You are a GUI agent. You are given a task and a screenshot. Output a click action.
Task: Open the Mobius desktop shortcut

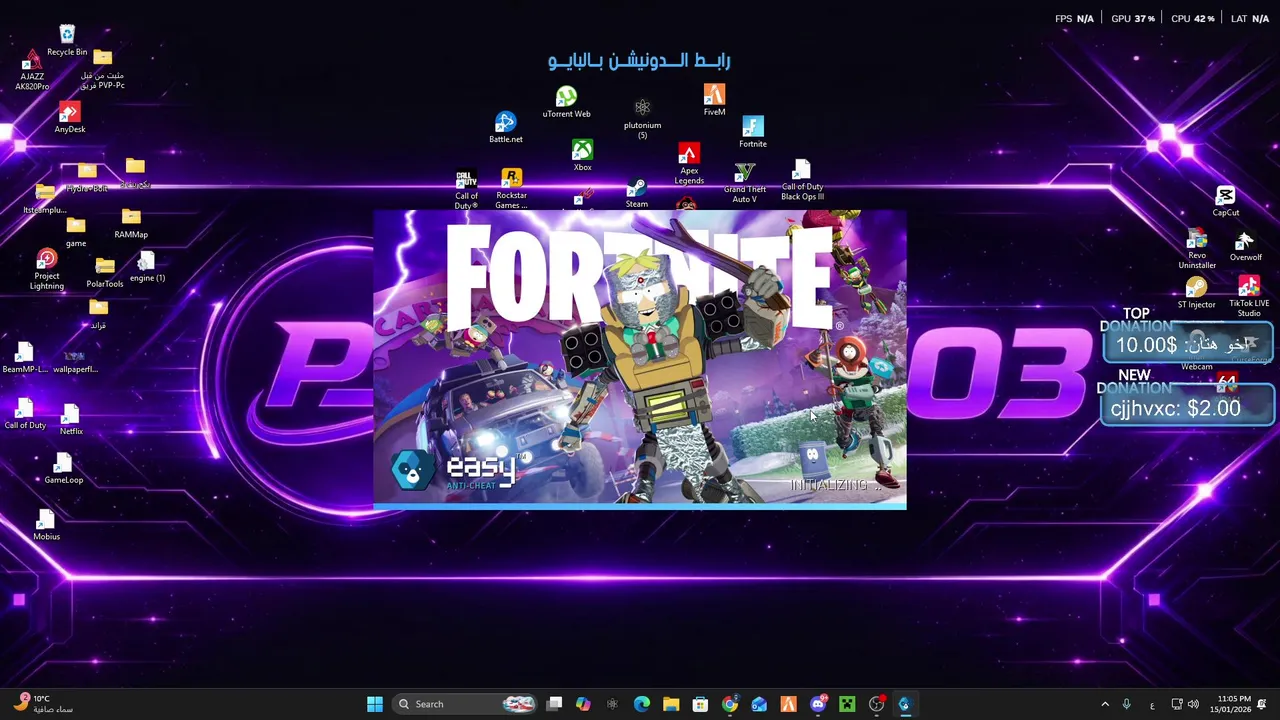tap(46, 525)
